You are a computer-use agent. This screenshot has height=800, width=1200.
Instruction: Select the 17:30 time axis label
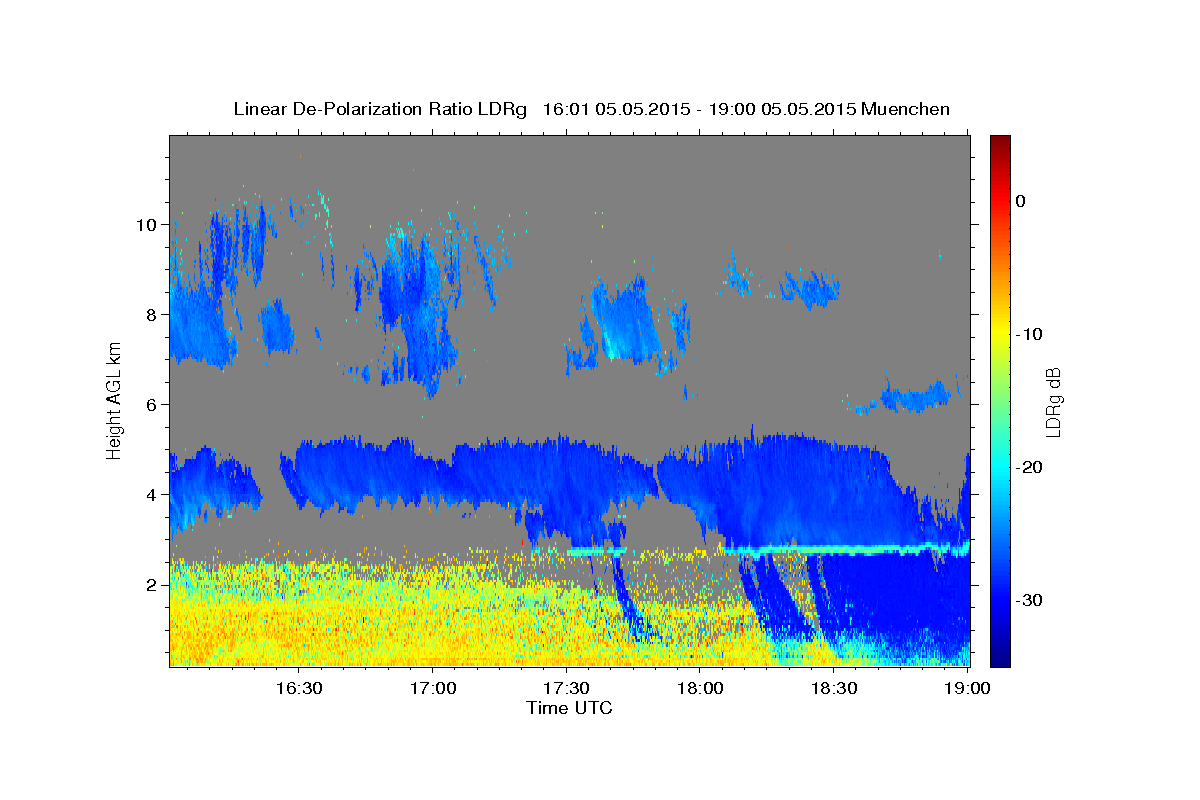pyautogui.click(x=566, y=688)
